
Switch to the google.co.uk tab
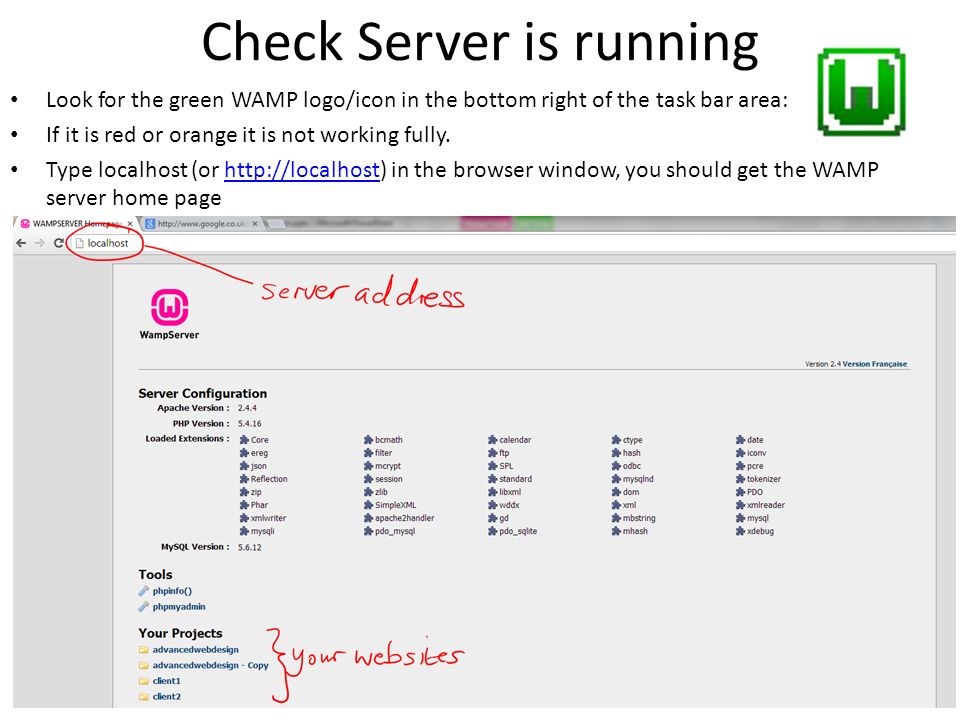pos(201,224)
